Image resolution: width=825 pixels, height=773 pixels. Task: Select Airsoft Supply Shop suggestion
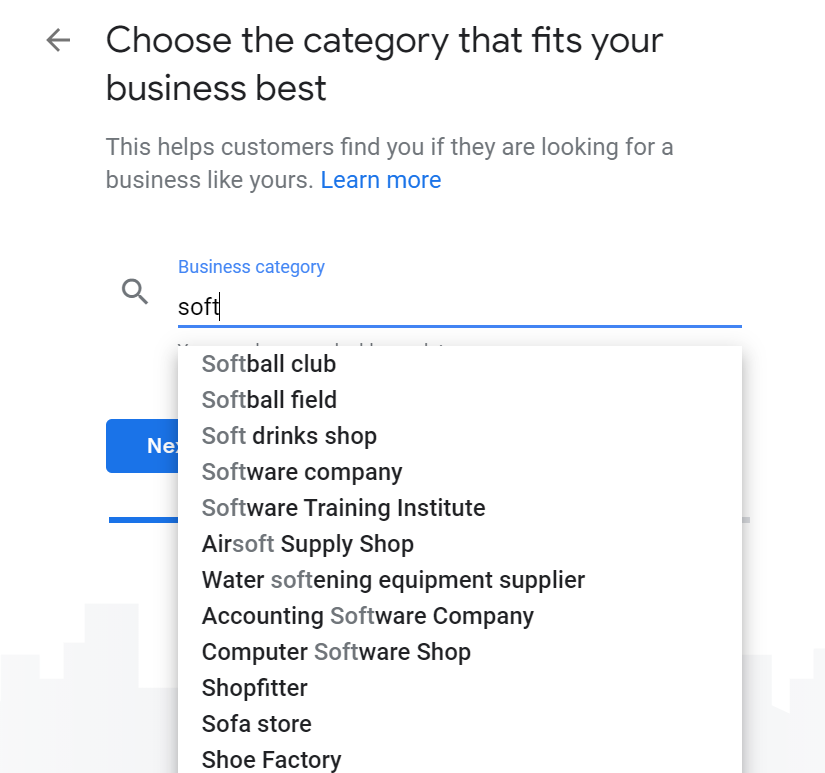[x=460, y=544]
